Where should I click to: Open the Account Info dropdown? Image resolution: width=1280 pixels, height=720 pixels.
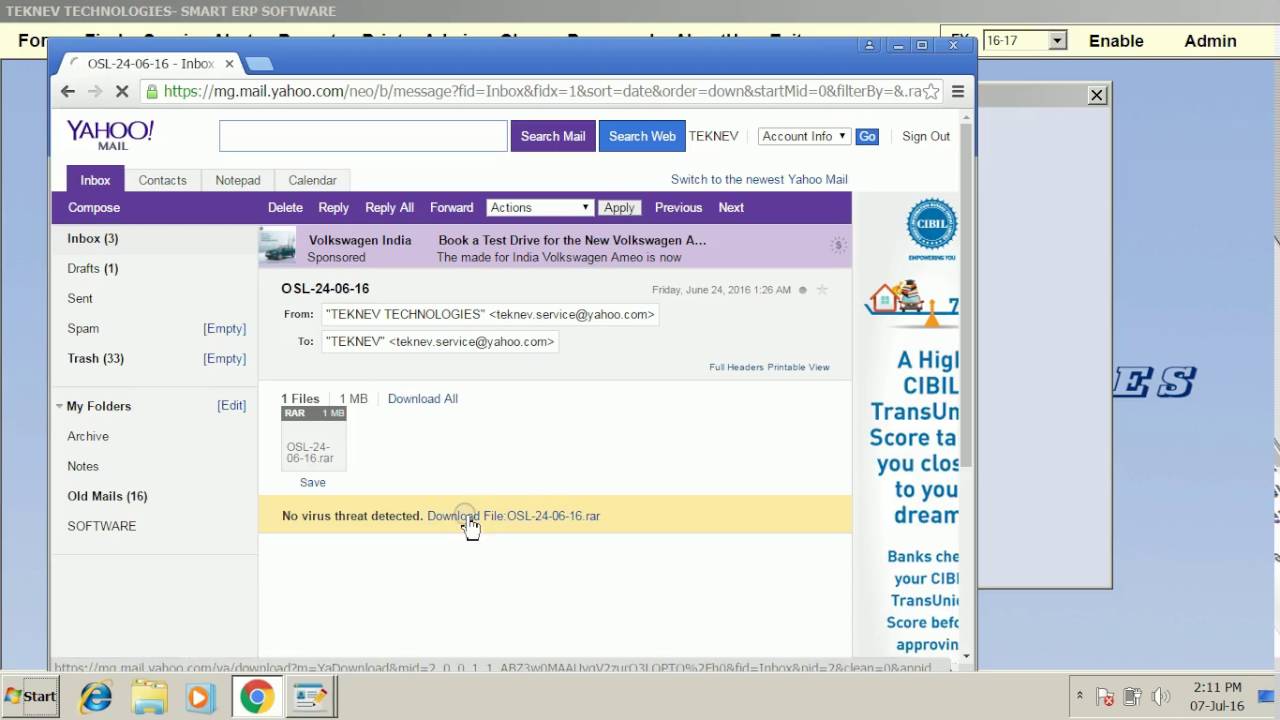point(804,136)
